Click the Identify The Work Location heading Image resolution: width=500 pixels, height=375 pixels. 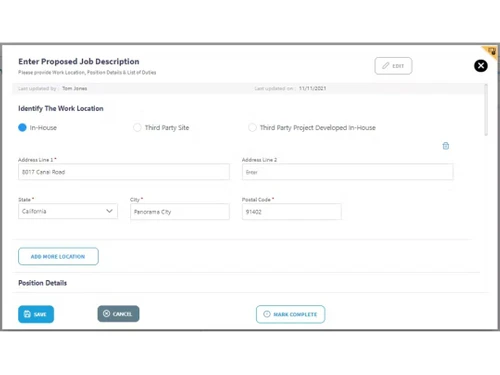pos(61,108)
